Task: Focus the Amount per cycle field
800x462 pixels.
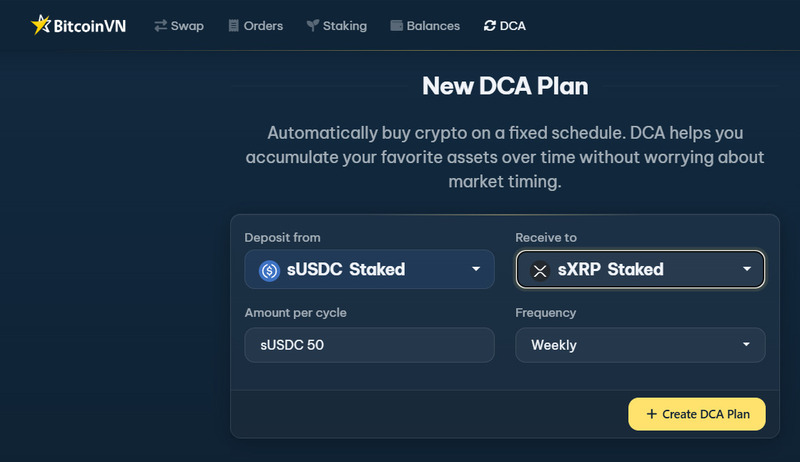Action: [369, 345]
